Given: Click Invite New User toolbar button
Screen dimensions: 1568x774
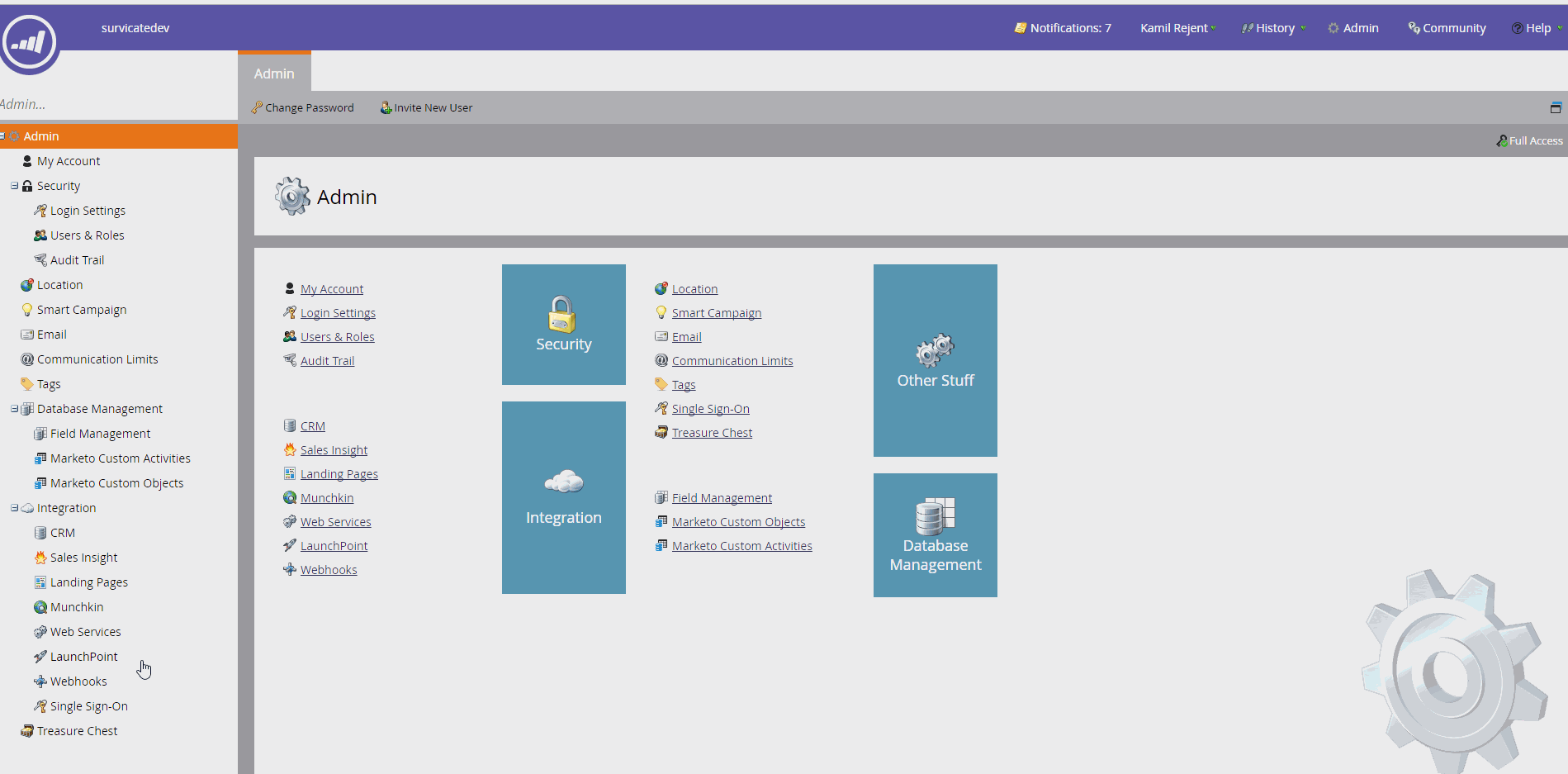Looking at the screenshot, I should (426, 107).
